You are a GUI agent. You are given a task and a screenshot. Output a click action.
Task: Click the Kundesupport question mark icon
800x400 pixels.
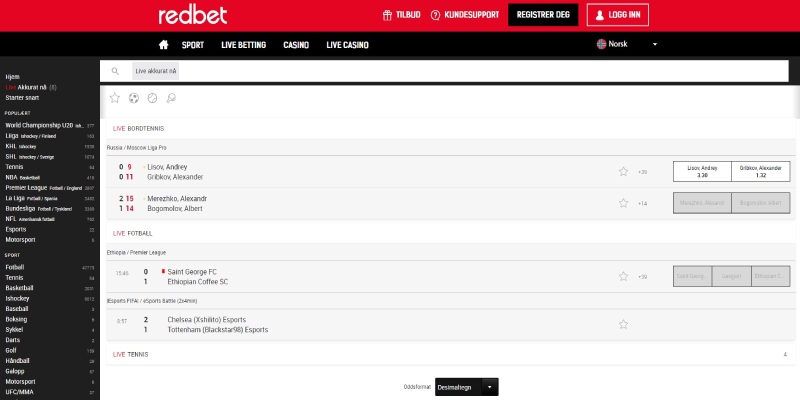pos(435,15)
